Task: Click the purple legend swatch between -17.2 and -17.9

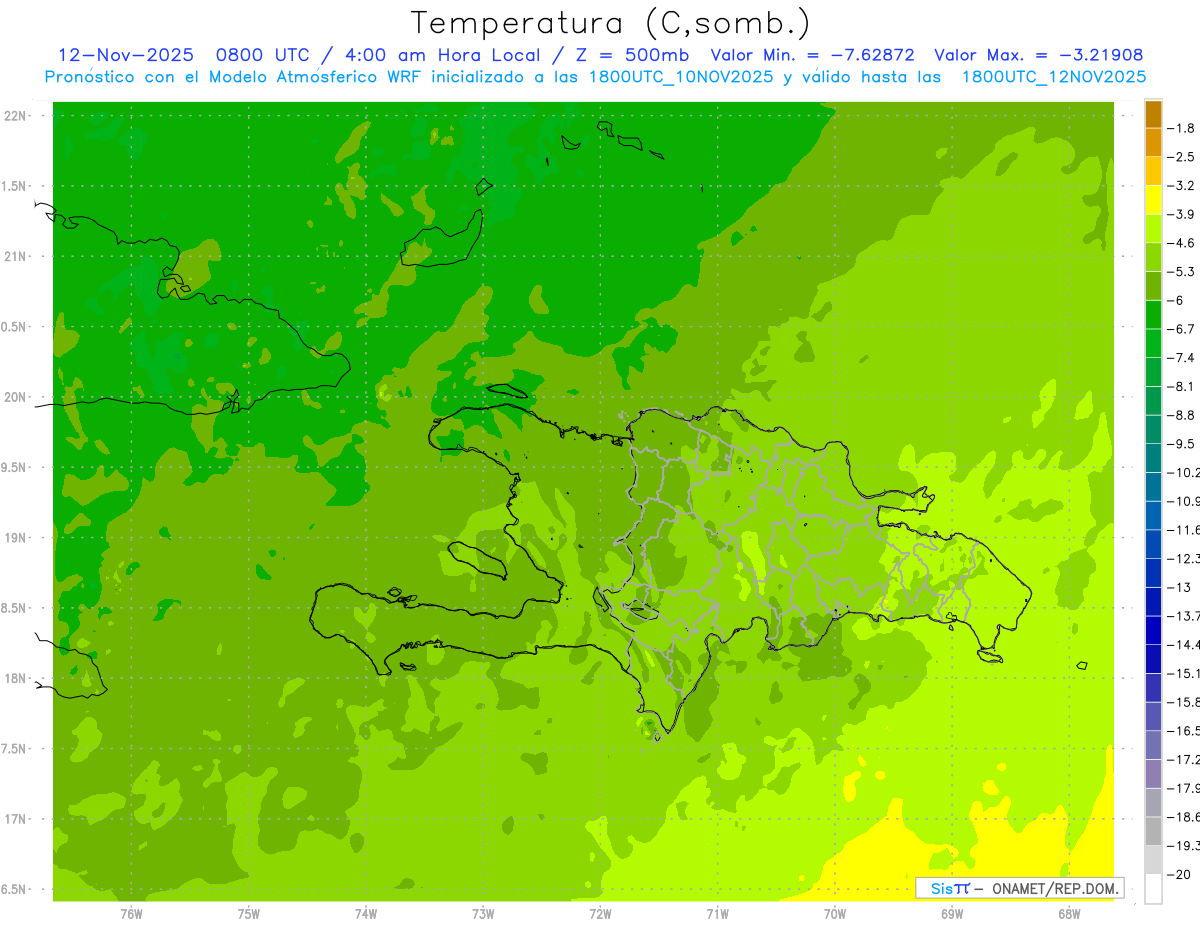Action: (x=1153, y=772)
